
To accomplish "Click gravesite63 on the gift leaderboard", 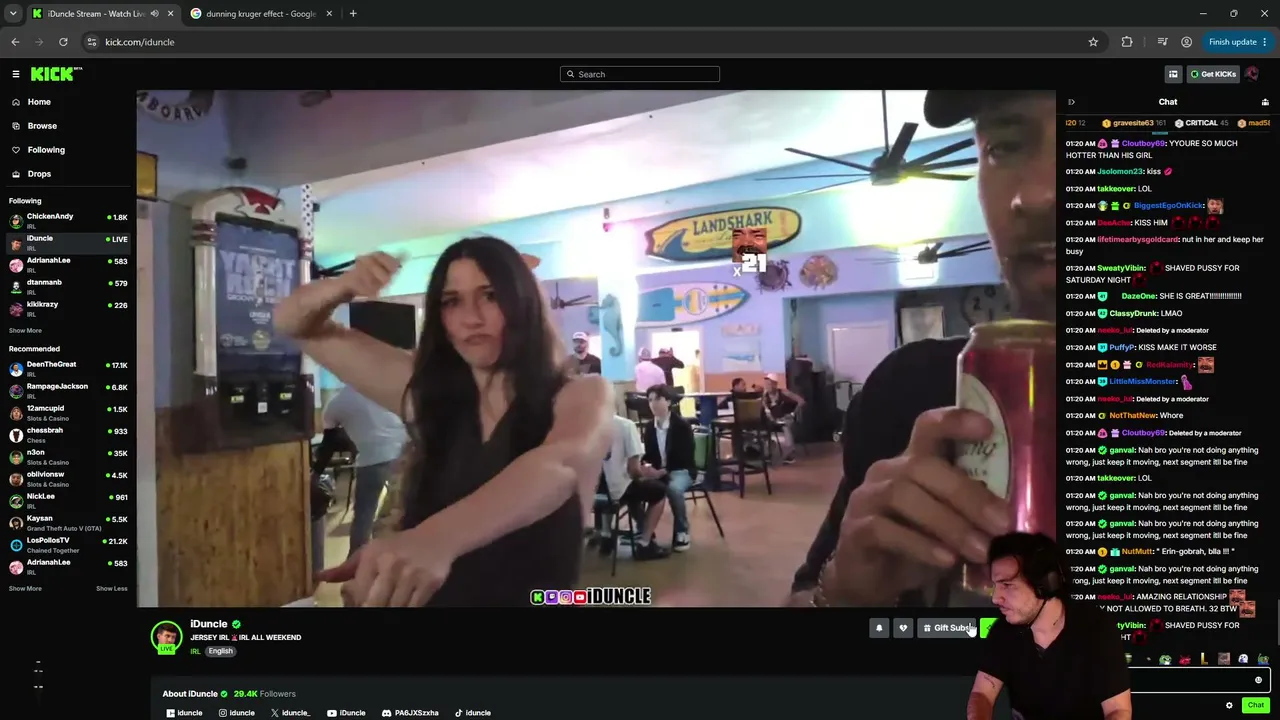I will coord(1133,123).
